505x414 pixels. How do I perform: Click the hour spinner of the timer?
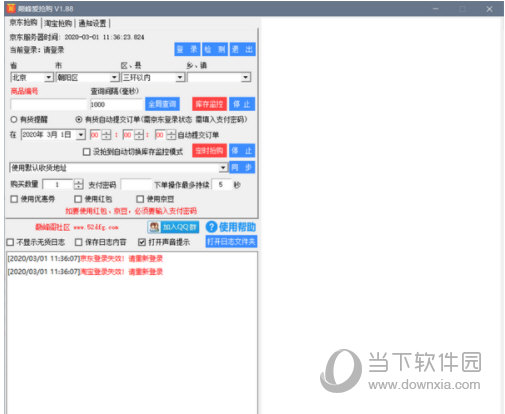[x=106, y=135]
